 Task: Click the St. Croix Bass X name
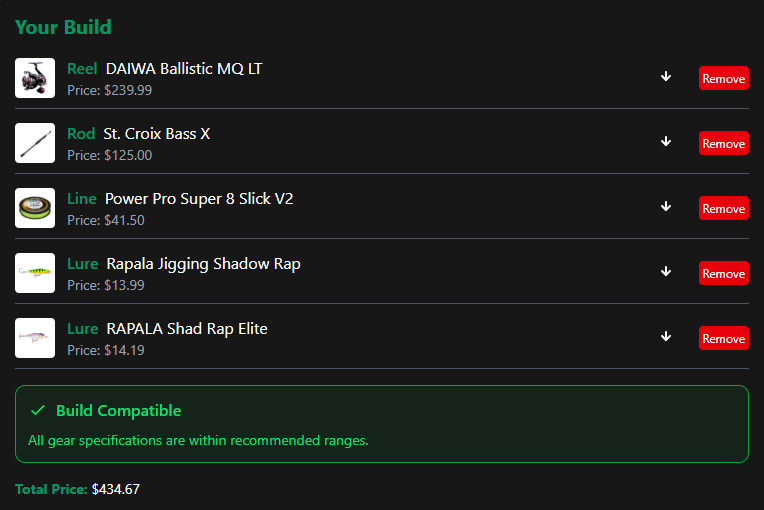tap(156, 134)
